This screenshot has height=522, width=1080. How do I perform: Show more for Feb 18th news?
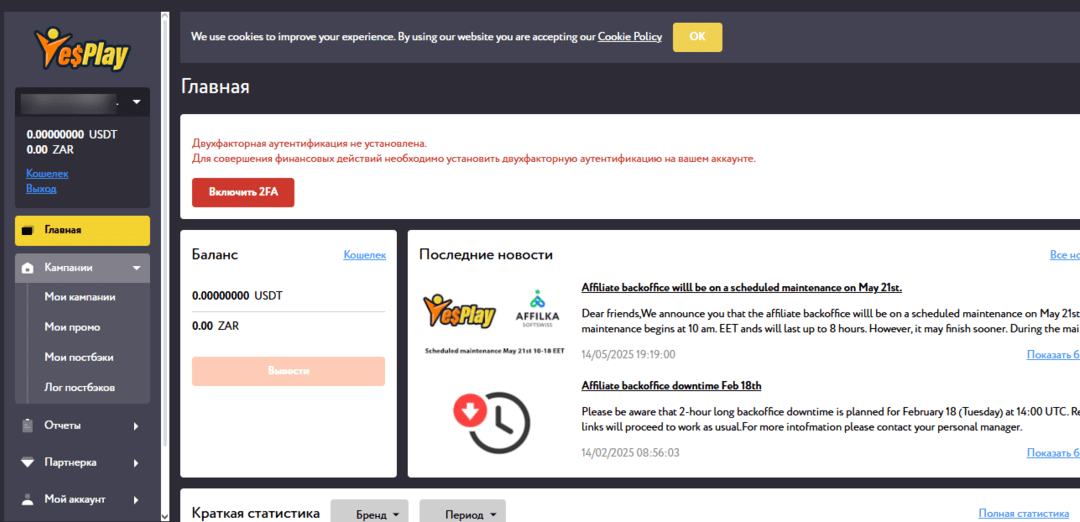click(1053, 452)
